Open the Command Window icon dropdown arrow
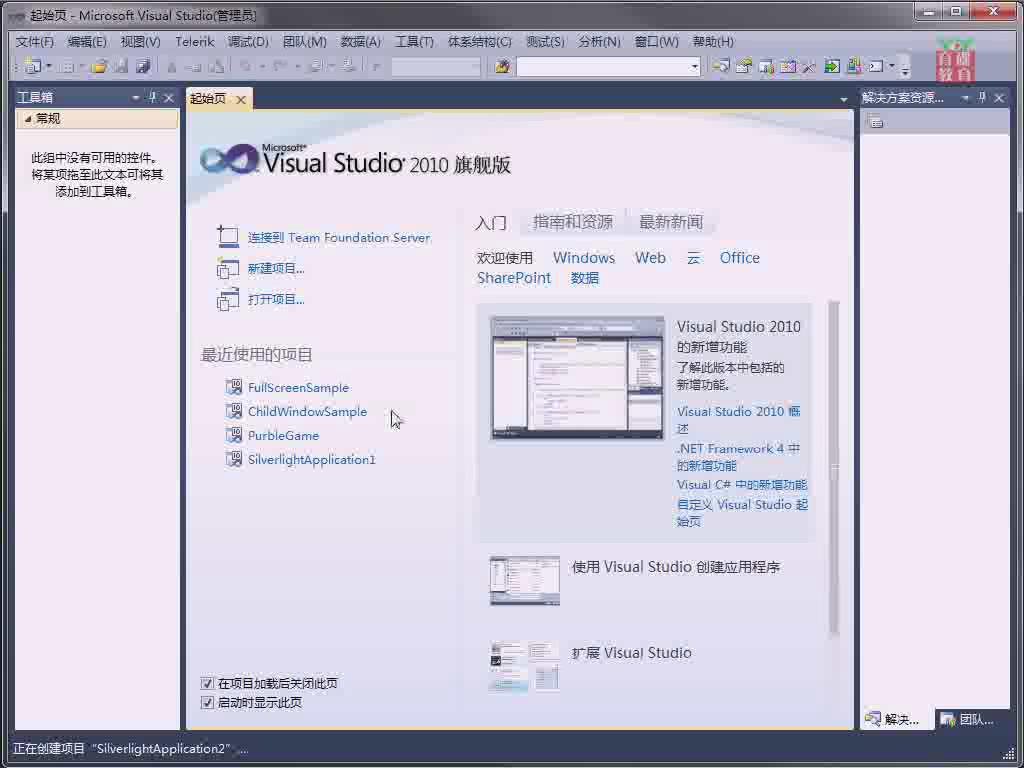This screenshot has width=1024, height=768. pos(891,66)
